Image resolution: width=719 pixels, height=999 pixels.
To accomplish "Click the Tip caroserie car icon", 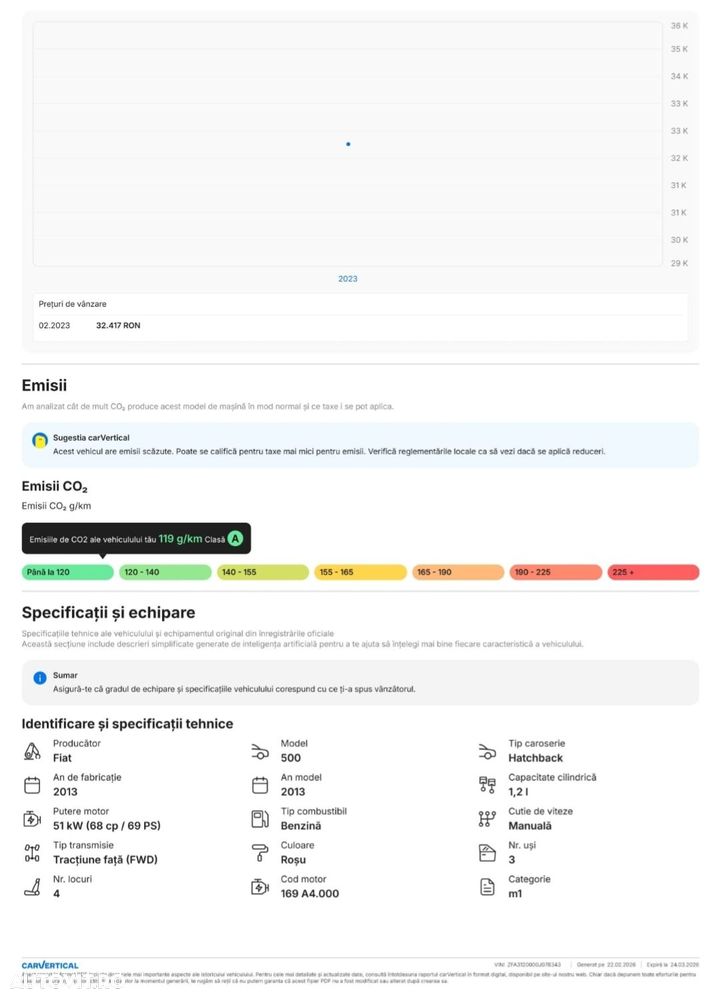I will [x=487, y=751].
